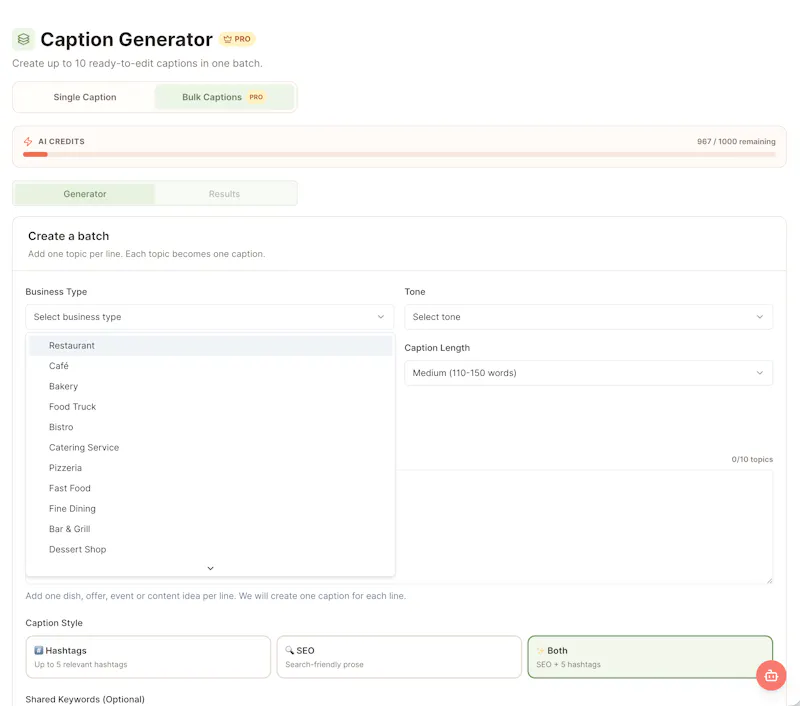This screenshot has height=706, width=800.
Task: Open the Results tab
Action: [x=224, y=194]
